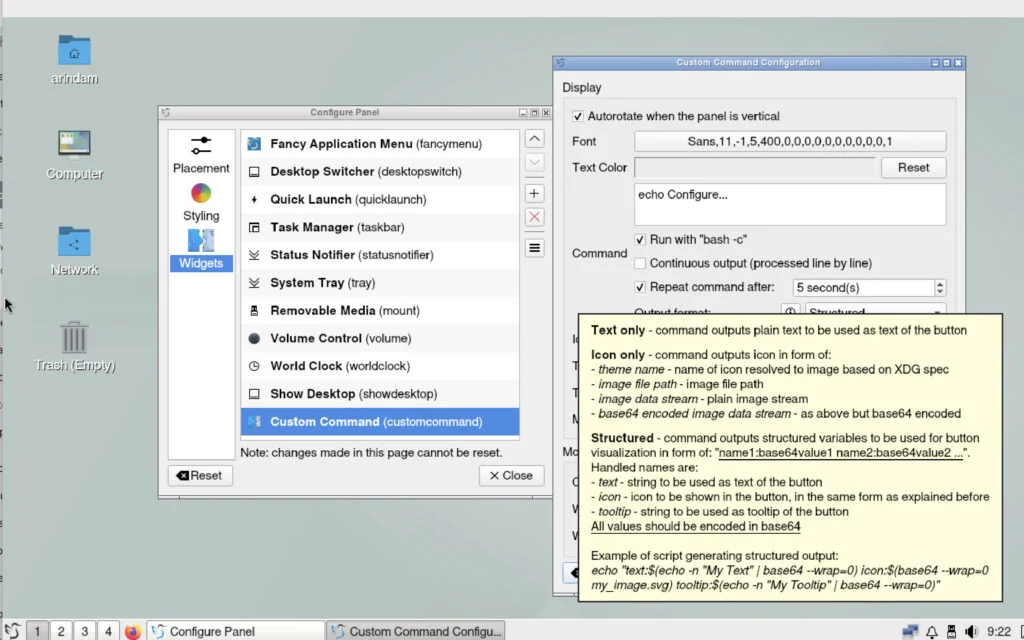Open the volume control tray icon

pyautogui.click(x=970, y=631)
